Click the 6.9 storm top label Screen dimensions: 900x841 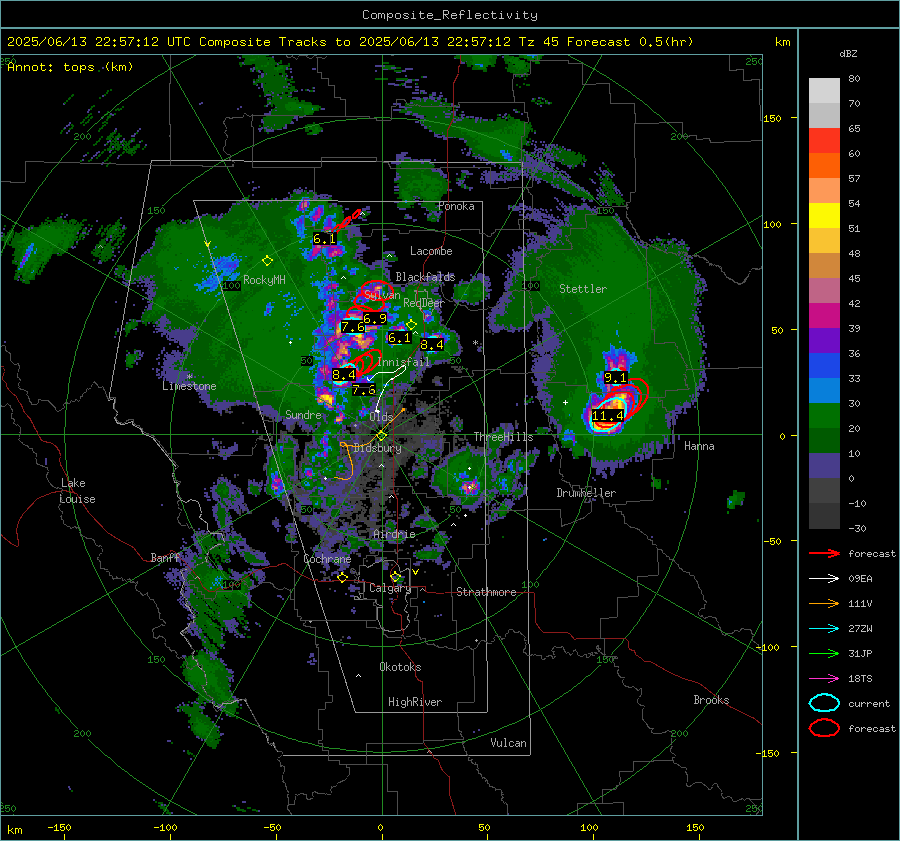click(x=375, y=319)
